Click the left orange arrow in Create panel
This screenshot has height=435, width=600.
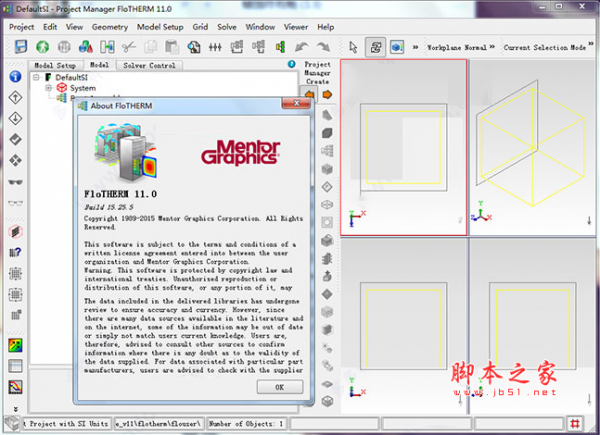310,94
